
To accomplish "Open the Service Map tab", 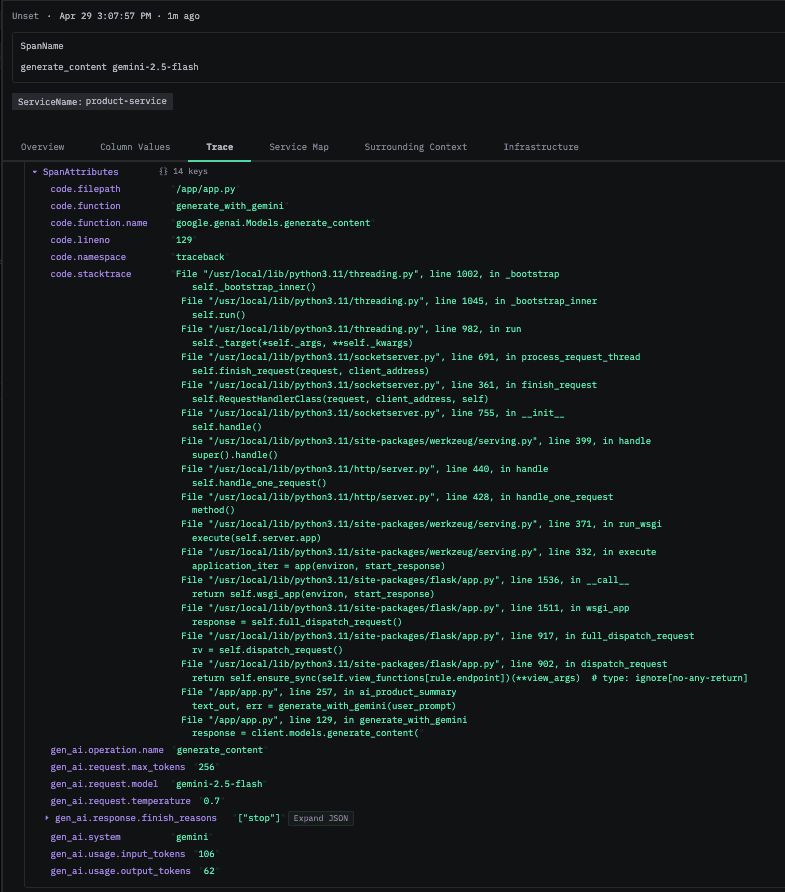I will coord(299,147).
